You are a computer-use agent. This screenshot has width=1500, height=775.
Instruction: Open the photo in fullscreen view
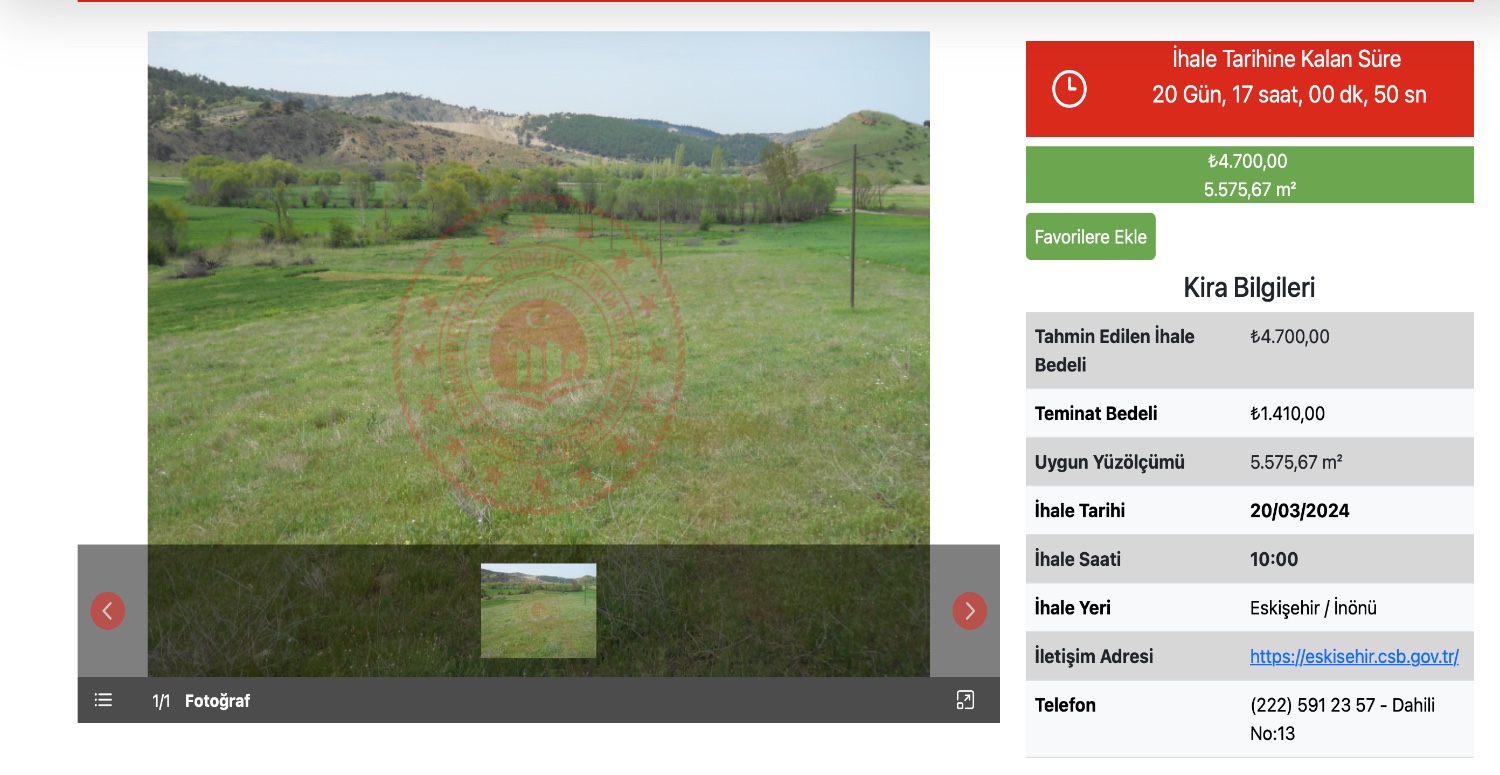(x=964, y=700)
